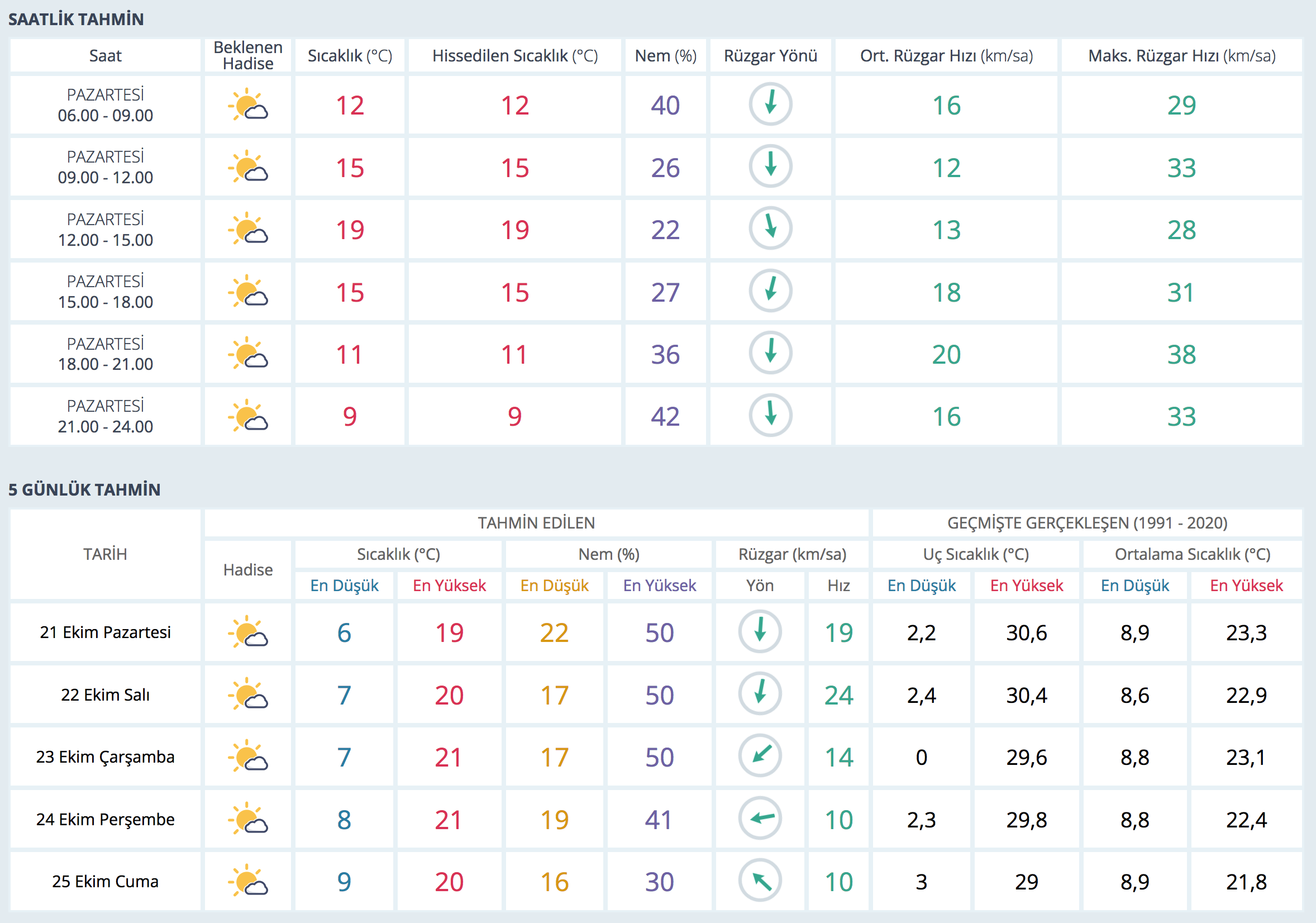
Task: Click northwest wind arrow for 25 Ekim Cuma
Action: click(x=760, y=881)
